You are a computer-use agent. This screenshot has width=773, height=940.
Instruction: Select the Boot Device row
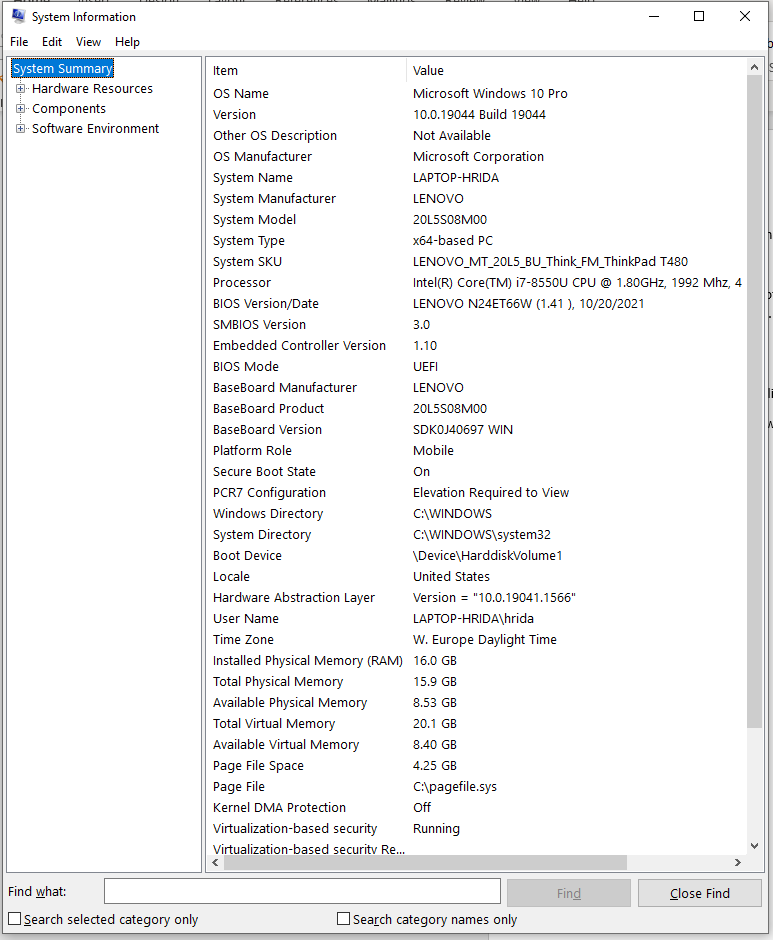click(477, 555)
